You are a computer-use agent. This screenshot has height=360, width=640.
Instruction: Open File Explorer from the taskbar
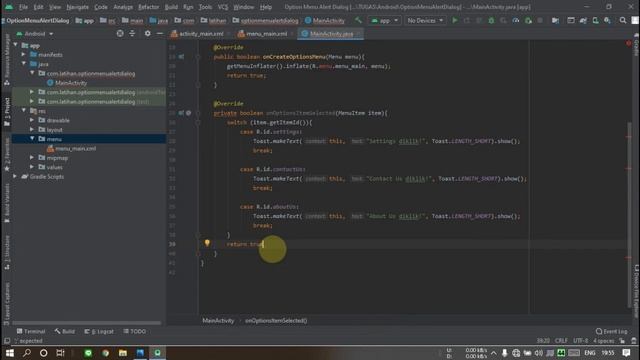pos(122,353)
